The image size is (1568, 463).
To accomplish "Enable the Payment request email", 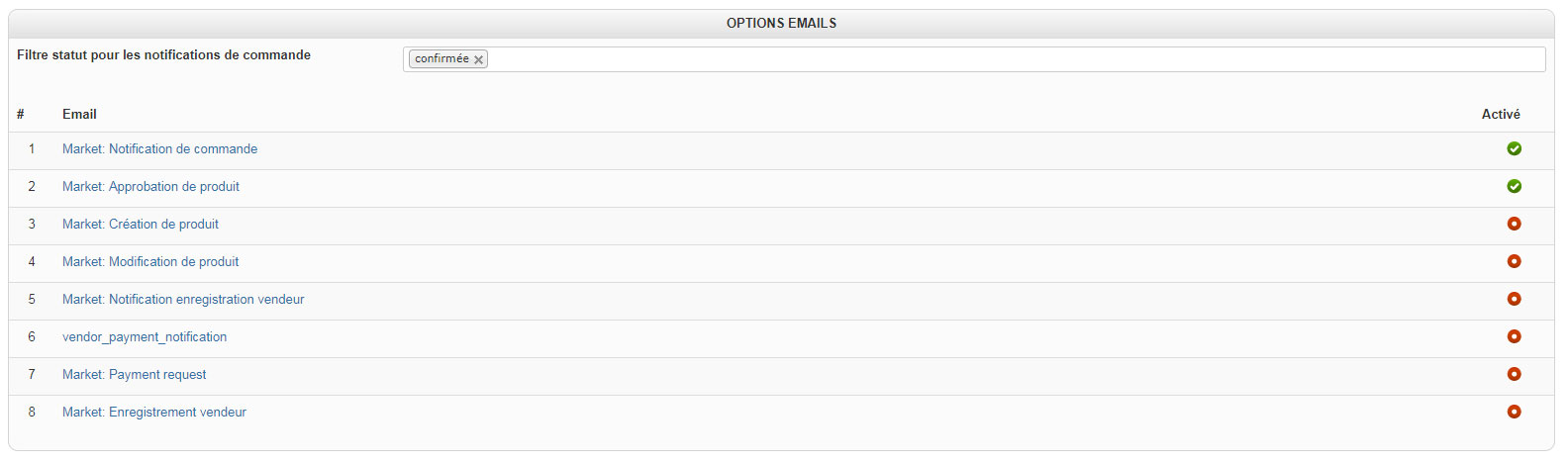I will [1514, 374].
